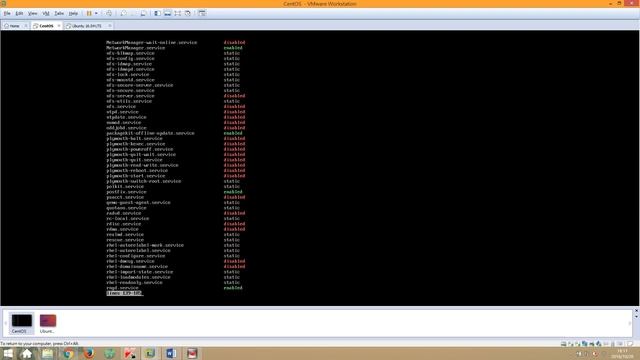Image resolution: width=640 pixels, height=360 pixels.
Task: Close the thumbnail bar with X
Action: [x=636, y=311]
